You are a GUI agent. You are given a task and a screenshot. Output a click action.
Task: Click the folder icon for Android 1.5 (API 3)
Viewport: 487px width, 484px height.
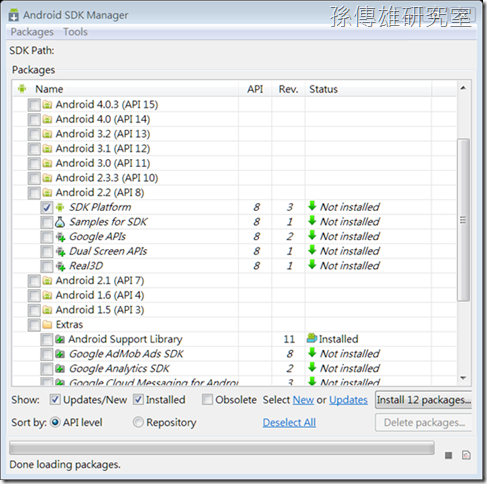tap(47, 310)
